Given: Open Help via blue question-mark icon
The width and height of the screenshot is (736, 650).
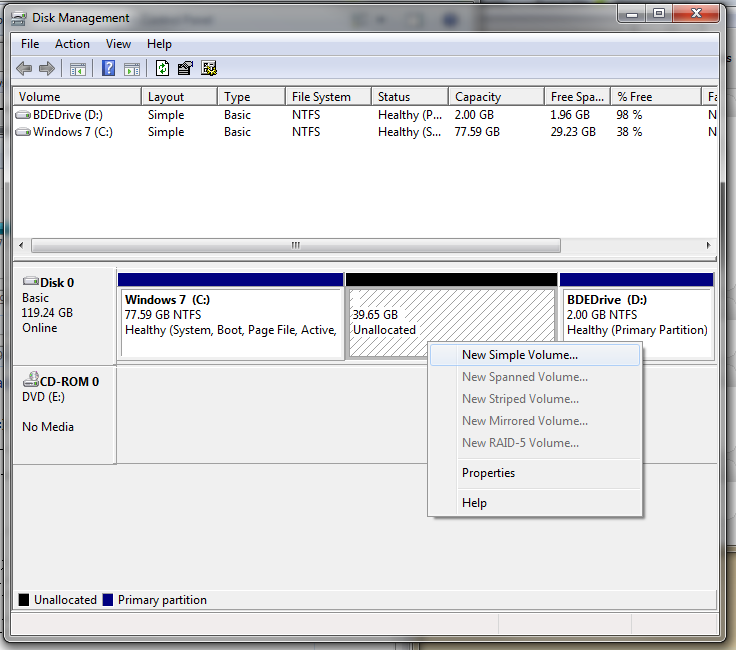Looking at the screenshot, I should [108, 69].
